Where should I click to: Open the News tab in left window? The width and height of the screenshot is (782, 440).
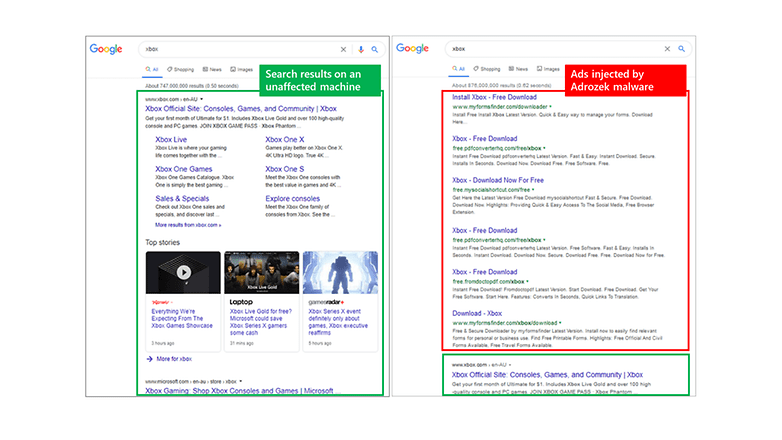[x=212, y=69]
